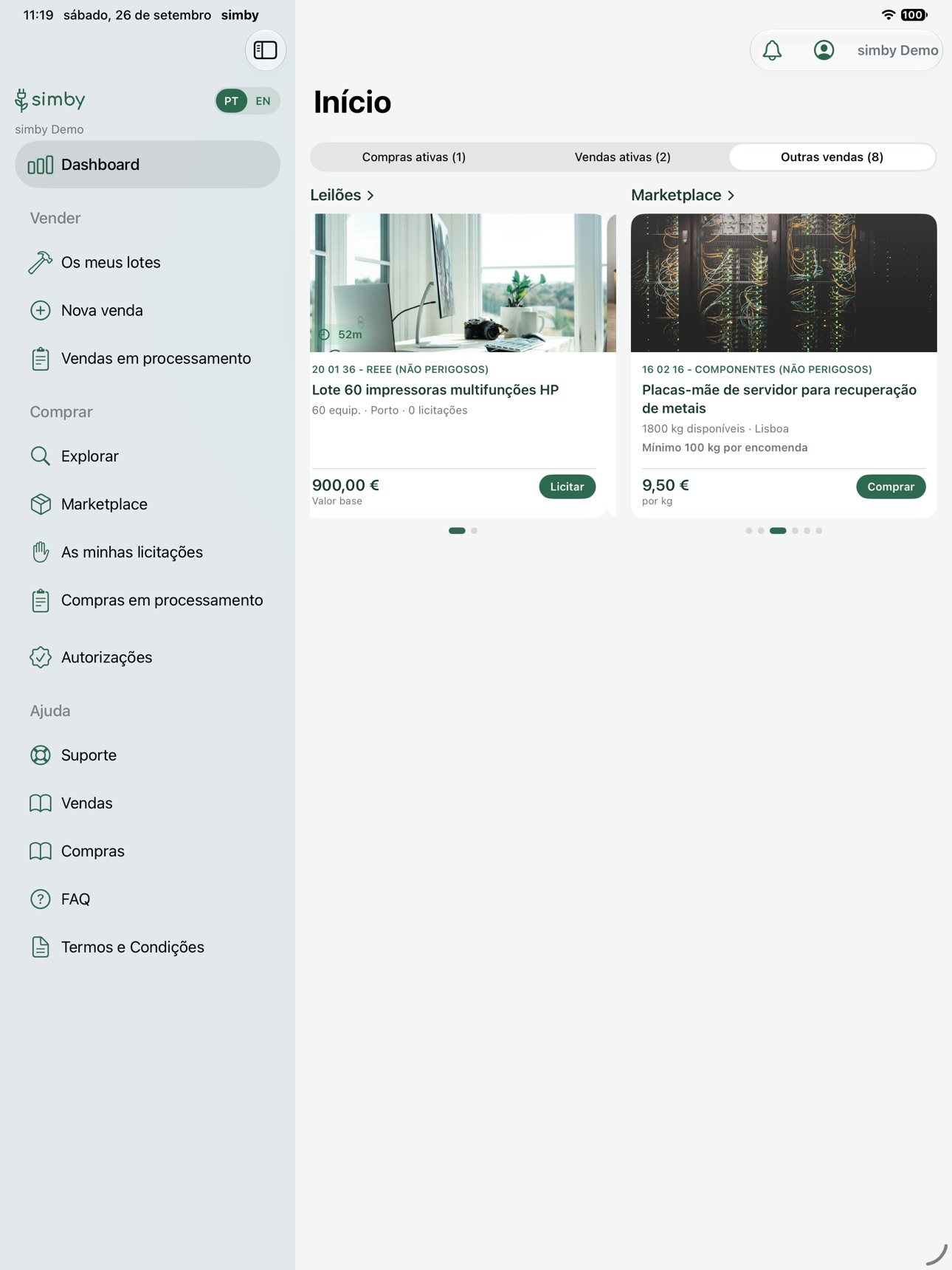Click the Explorar magnifier icon
This screenshot has height=1270, width=952.
click(x=40, y=456)
